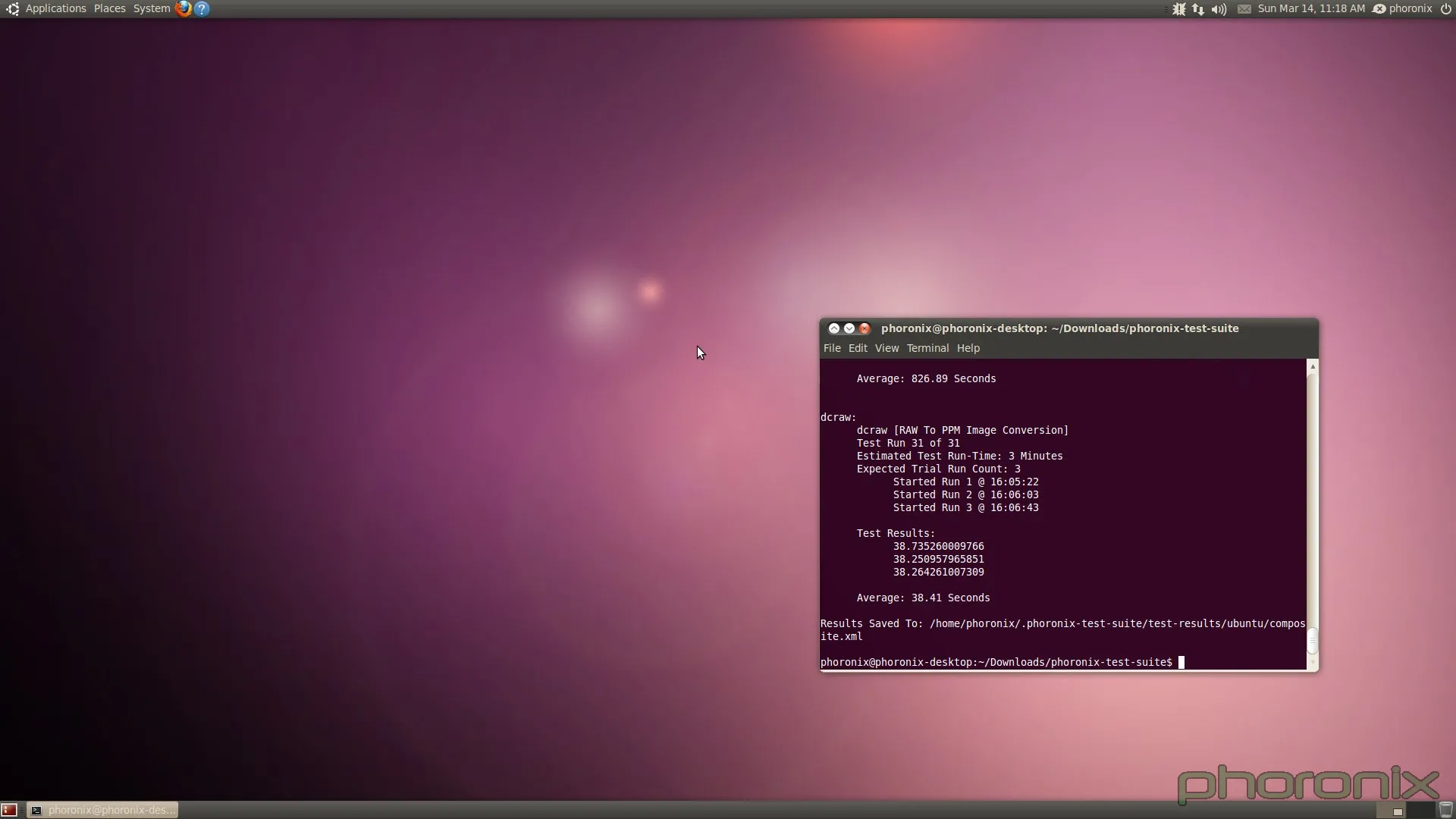Viewport: 1456px width, 819px height.
Task: Switch to second workspace in switcher
Action: (1420, 810)
